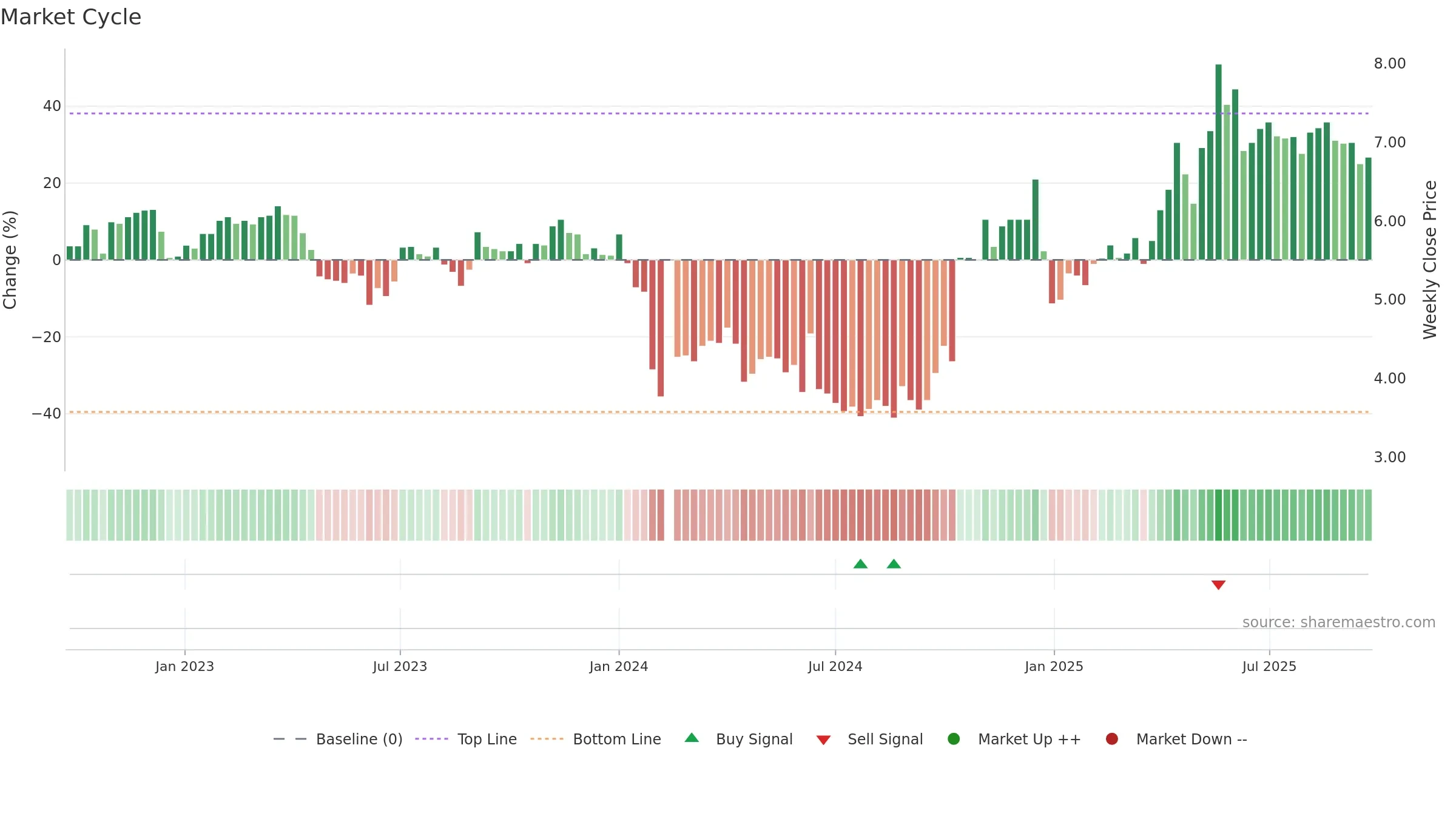Click the first green buy signal triangle
The height and width of the screenshot is (819, 1456).
[860, 564]
